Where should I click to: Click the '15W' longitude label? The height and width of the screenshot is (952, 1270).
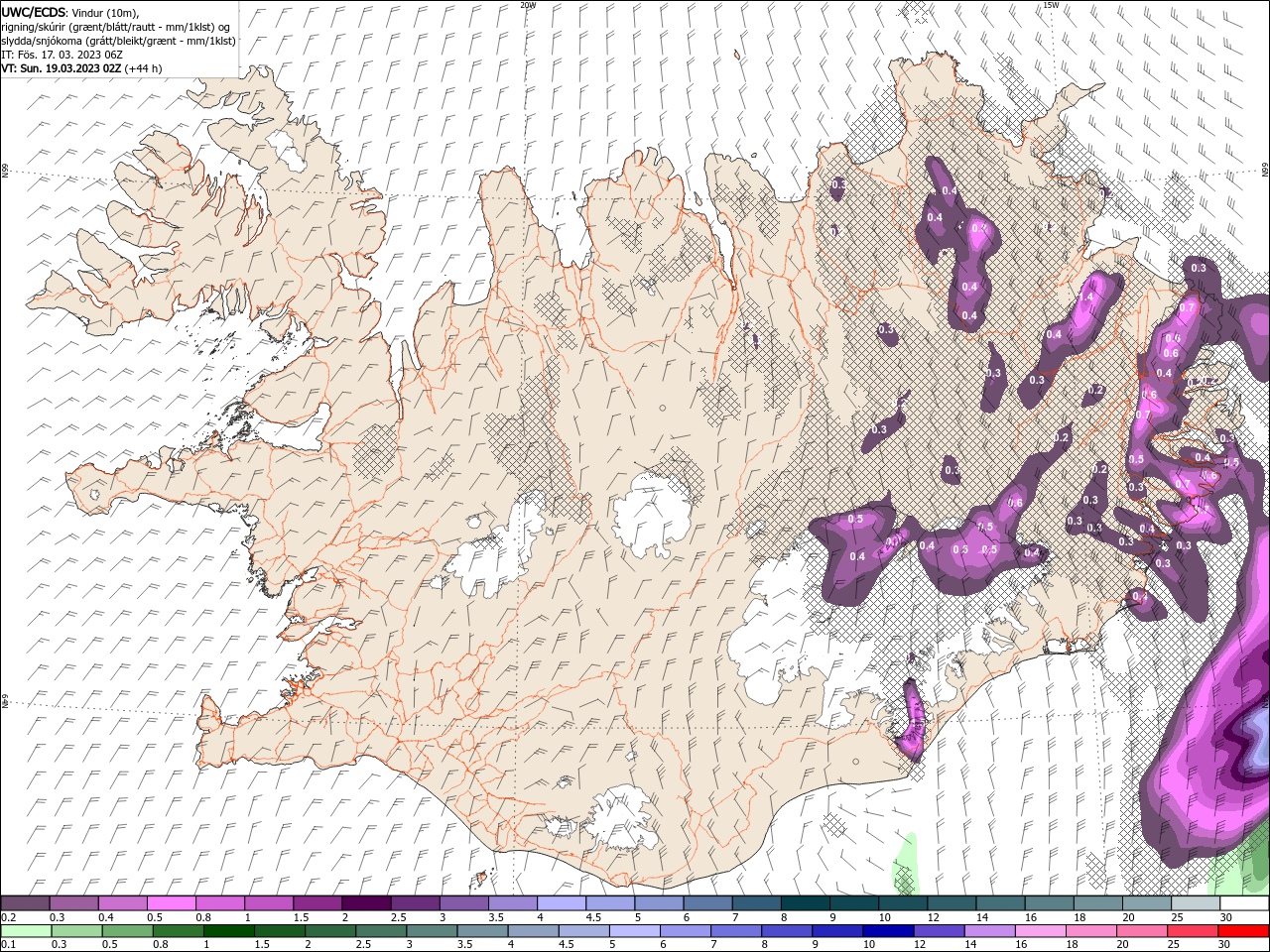coord(1052,5)
